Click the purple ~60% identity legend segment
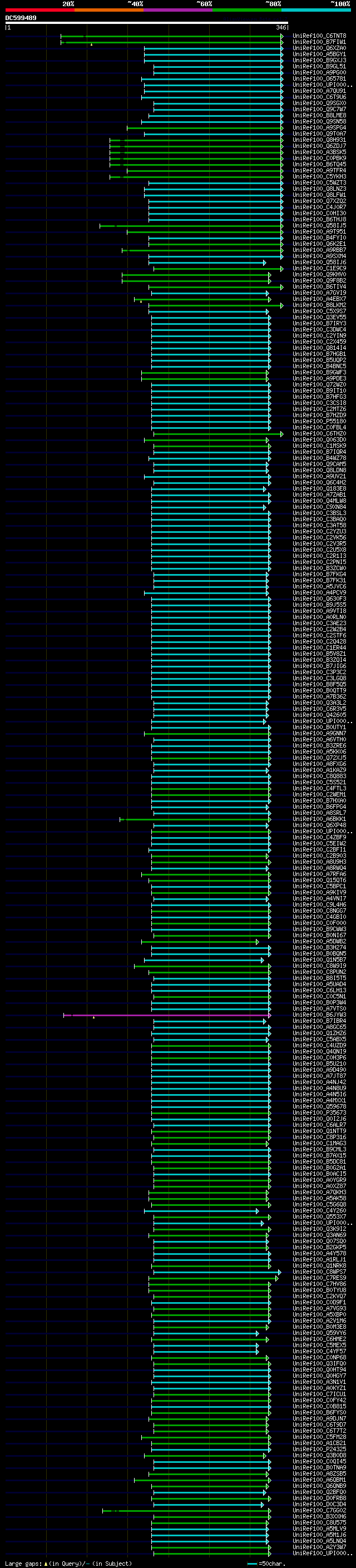Screen dimensions: 356x1568 [x=177, y=10]
